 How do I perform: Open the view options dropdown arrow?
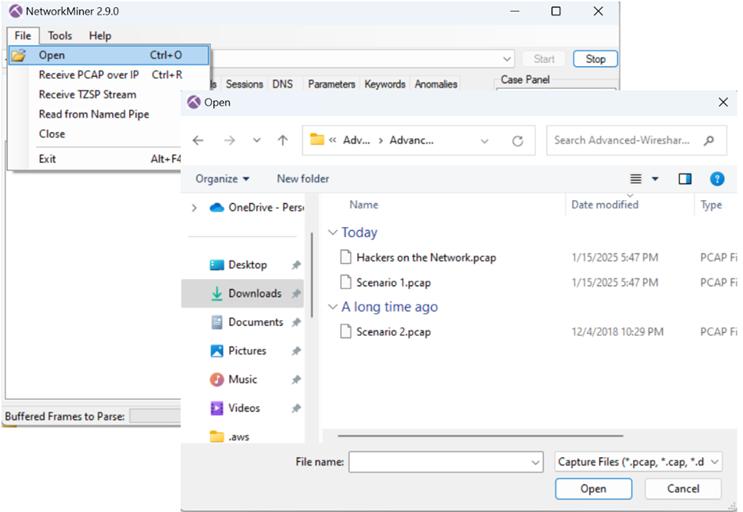[655, 179]
